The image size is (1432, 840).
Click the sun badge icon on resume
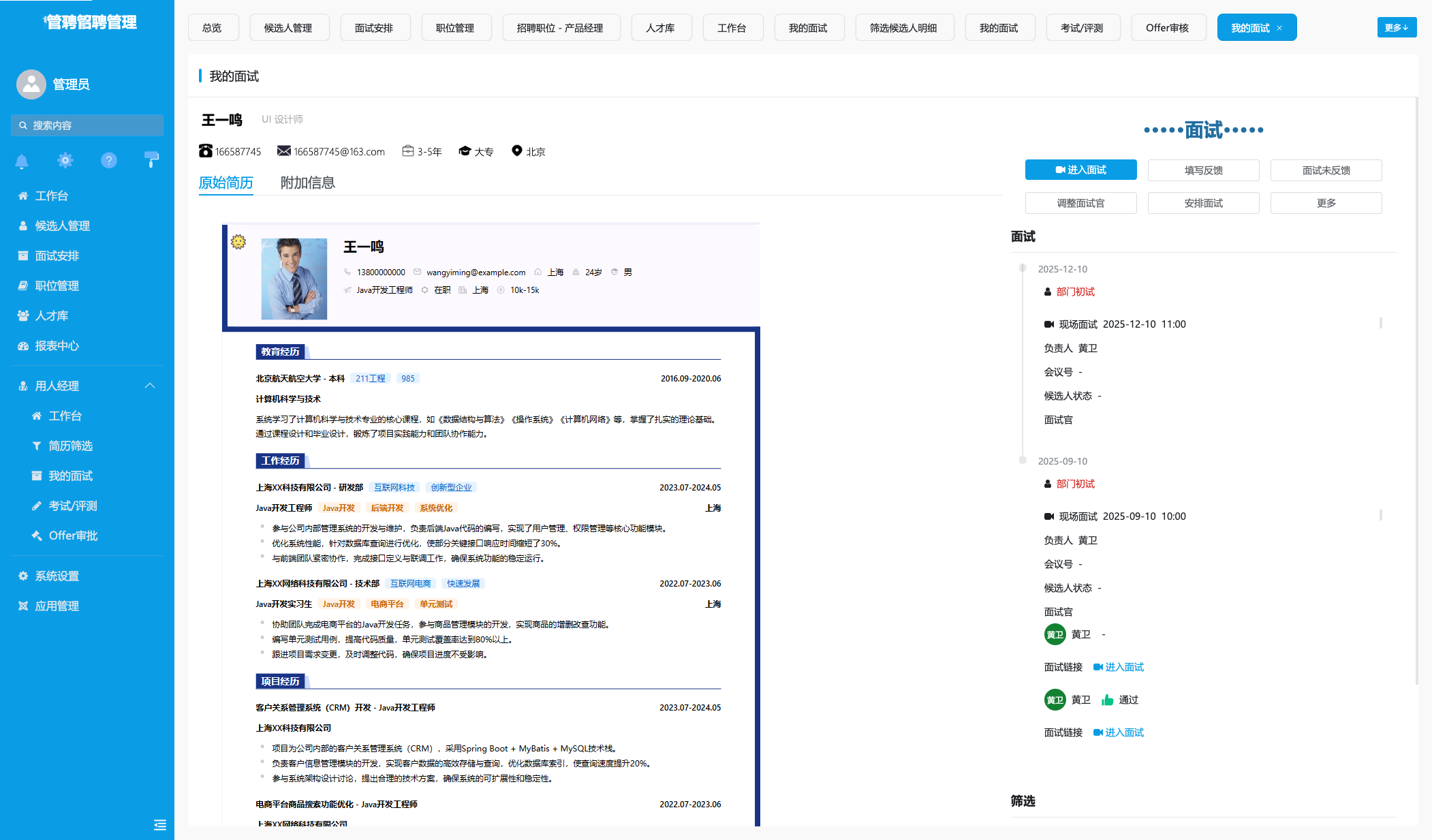click(x=238, y=242)
